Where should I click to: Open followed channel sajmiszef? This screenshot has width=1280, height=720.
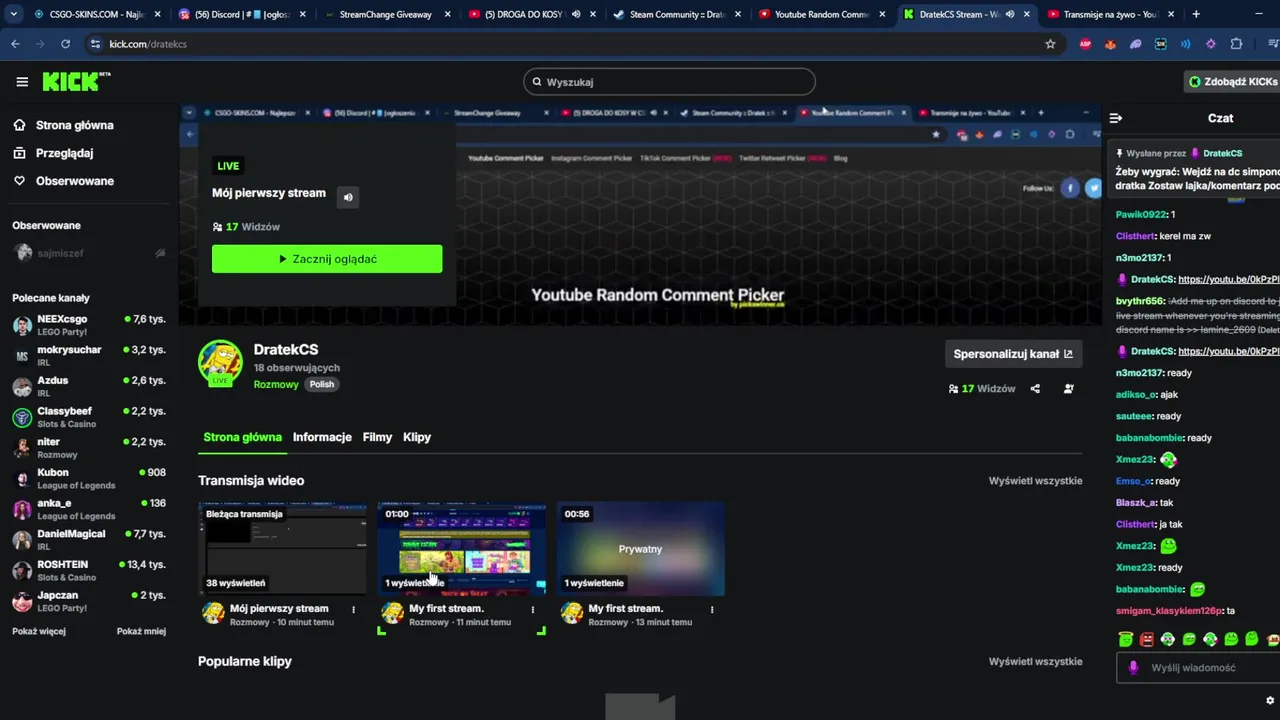pyautogui.click(x=89, y=253)
